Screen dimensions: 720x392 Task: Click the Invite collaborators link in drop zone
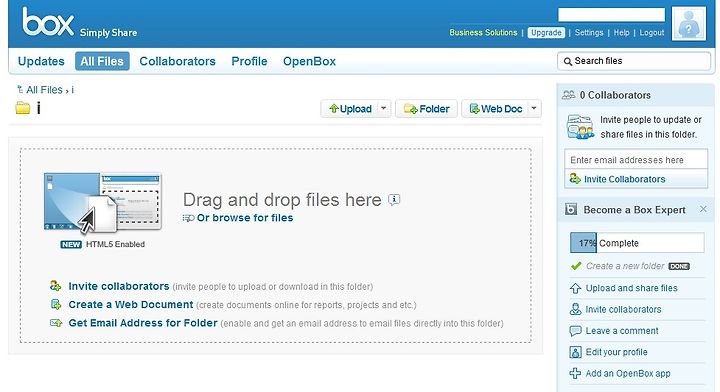click(x=118, y=286)
